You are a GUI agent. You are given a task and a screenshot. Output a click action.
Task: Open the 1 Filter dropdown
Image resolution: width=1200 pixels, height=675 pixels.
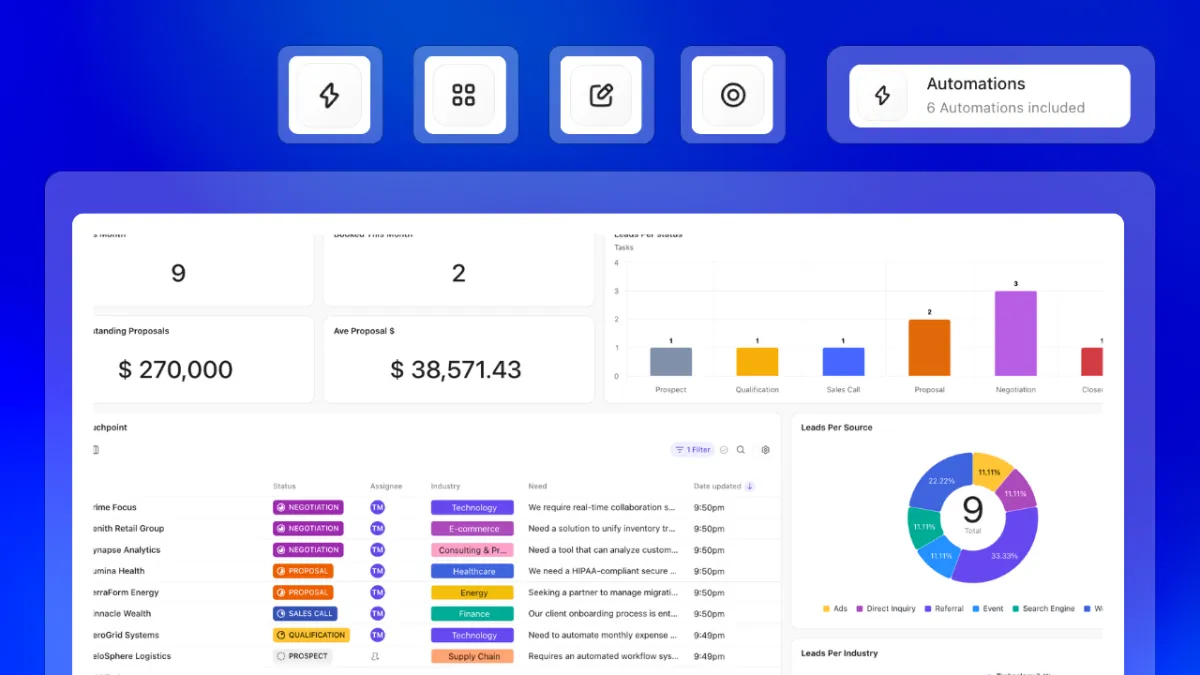[692, 450]
